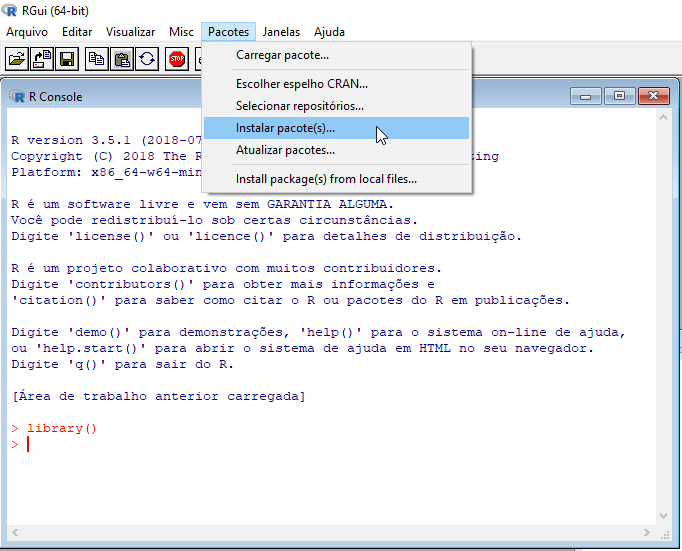Choose Install package(s) from local files...
The height and width of the screenshot is (551, 682).
(326, 179)
